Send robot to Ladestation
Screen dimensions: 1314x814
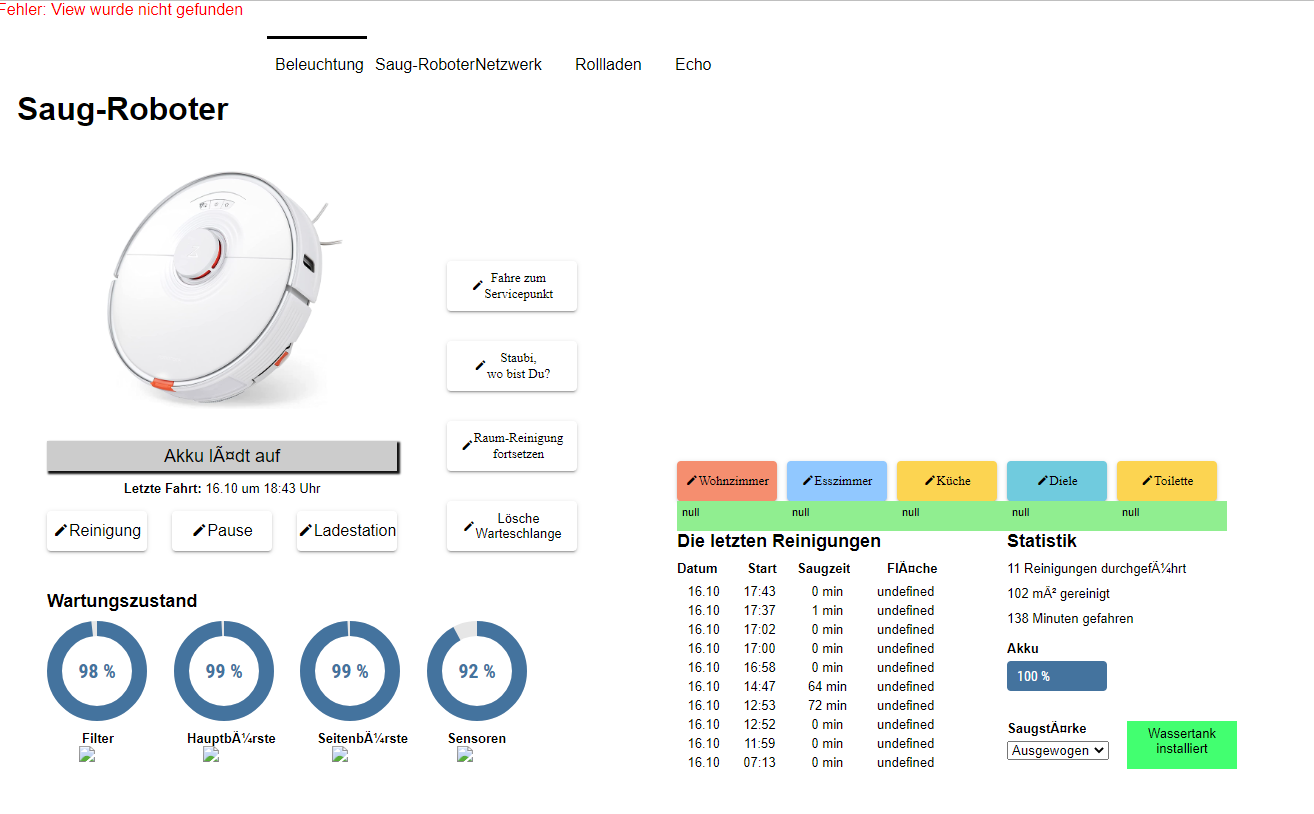point(347,530)
